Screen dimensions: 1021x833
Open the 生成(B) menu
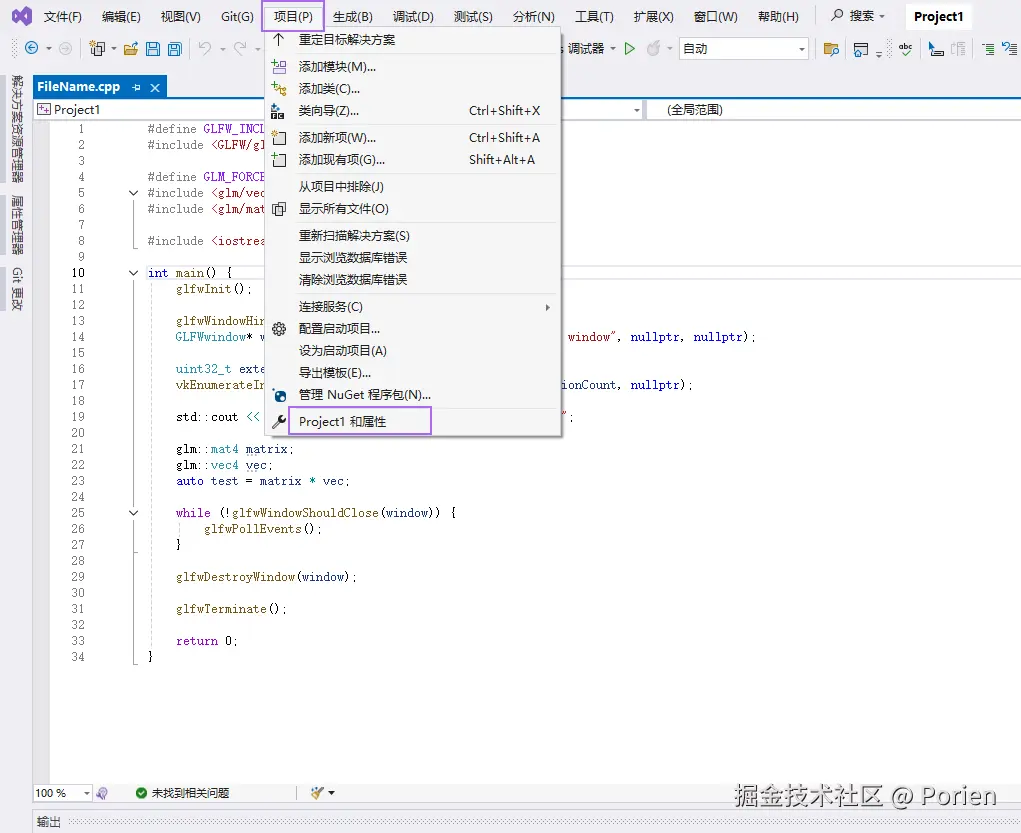352,16
